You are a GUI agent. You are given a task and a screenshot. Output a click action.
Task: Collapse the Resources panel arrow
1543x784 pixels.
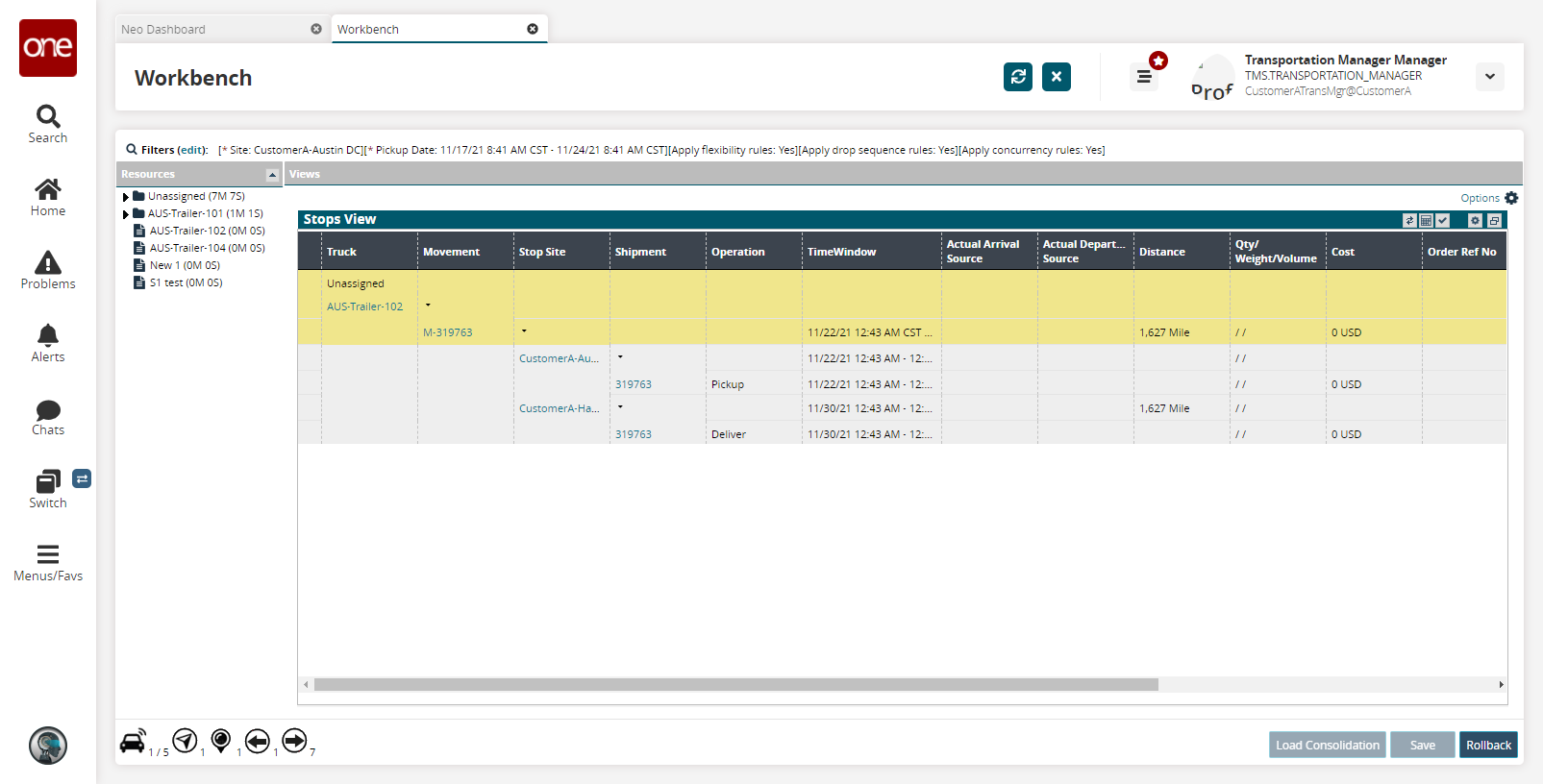[272, 175]
